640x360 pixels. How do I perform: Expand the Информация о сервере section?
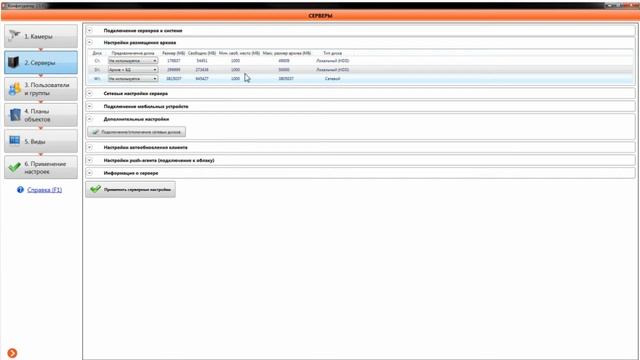(90, 173)
